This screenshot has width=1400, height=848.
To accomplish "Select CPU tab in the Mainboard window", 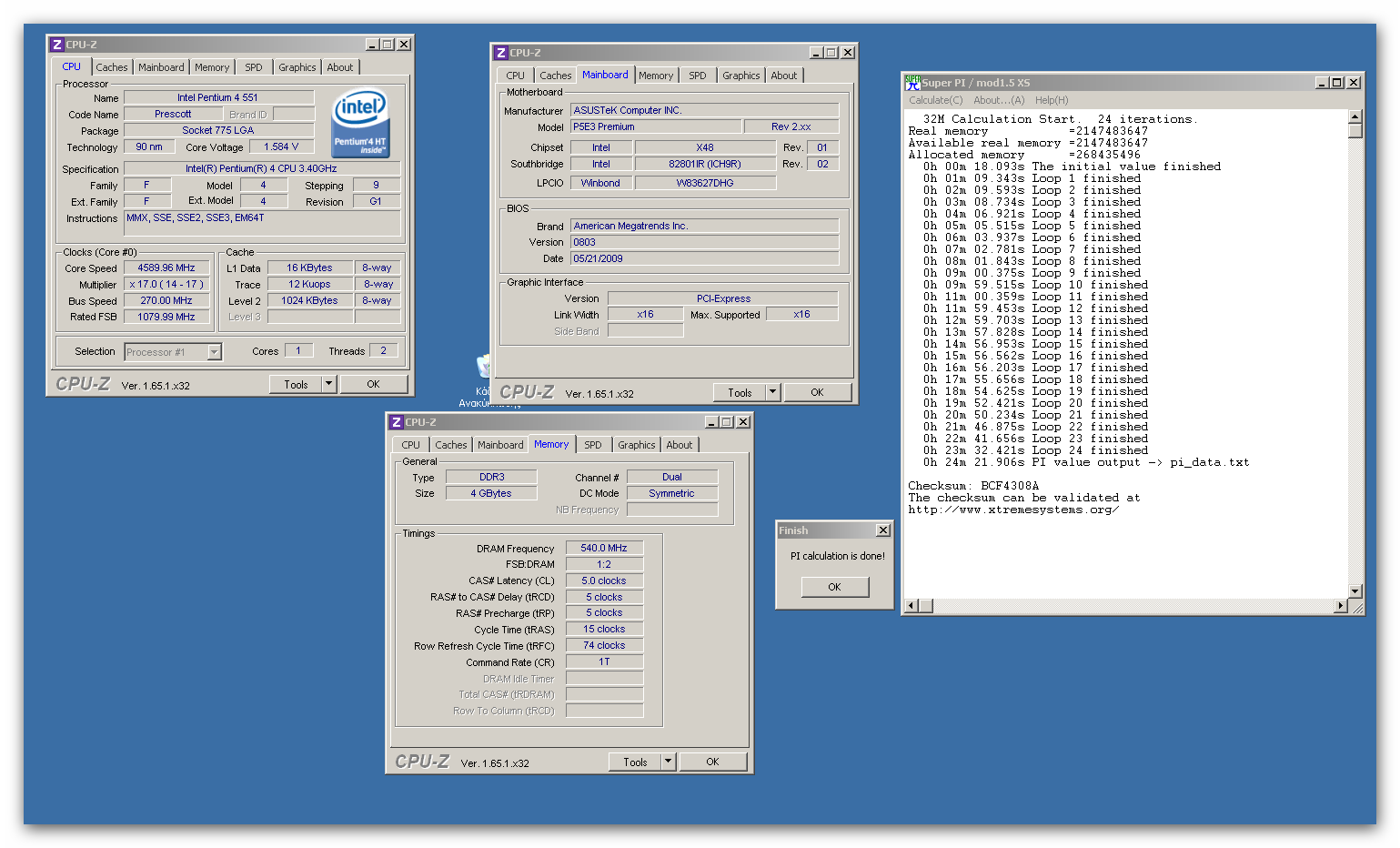I will tap(516, 76).
